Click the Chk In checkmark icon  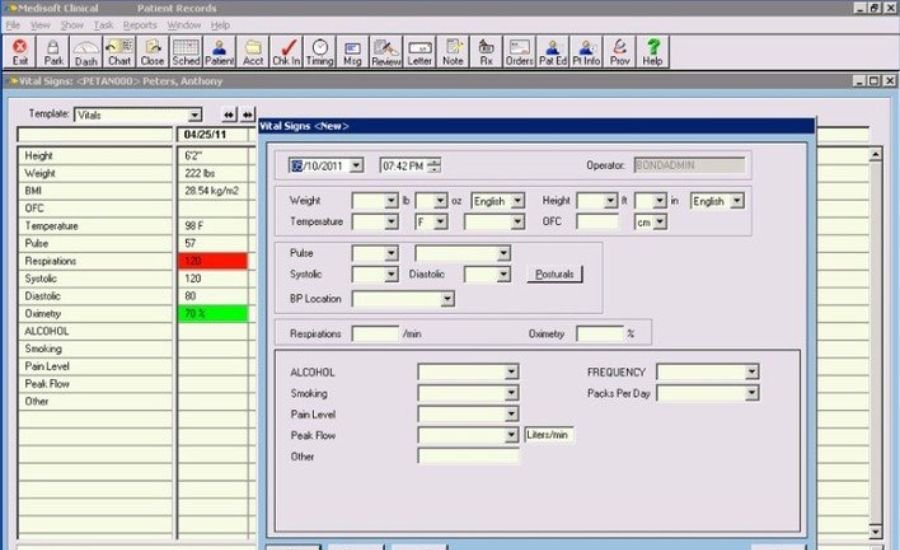(286, 52)
